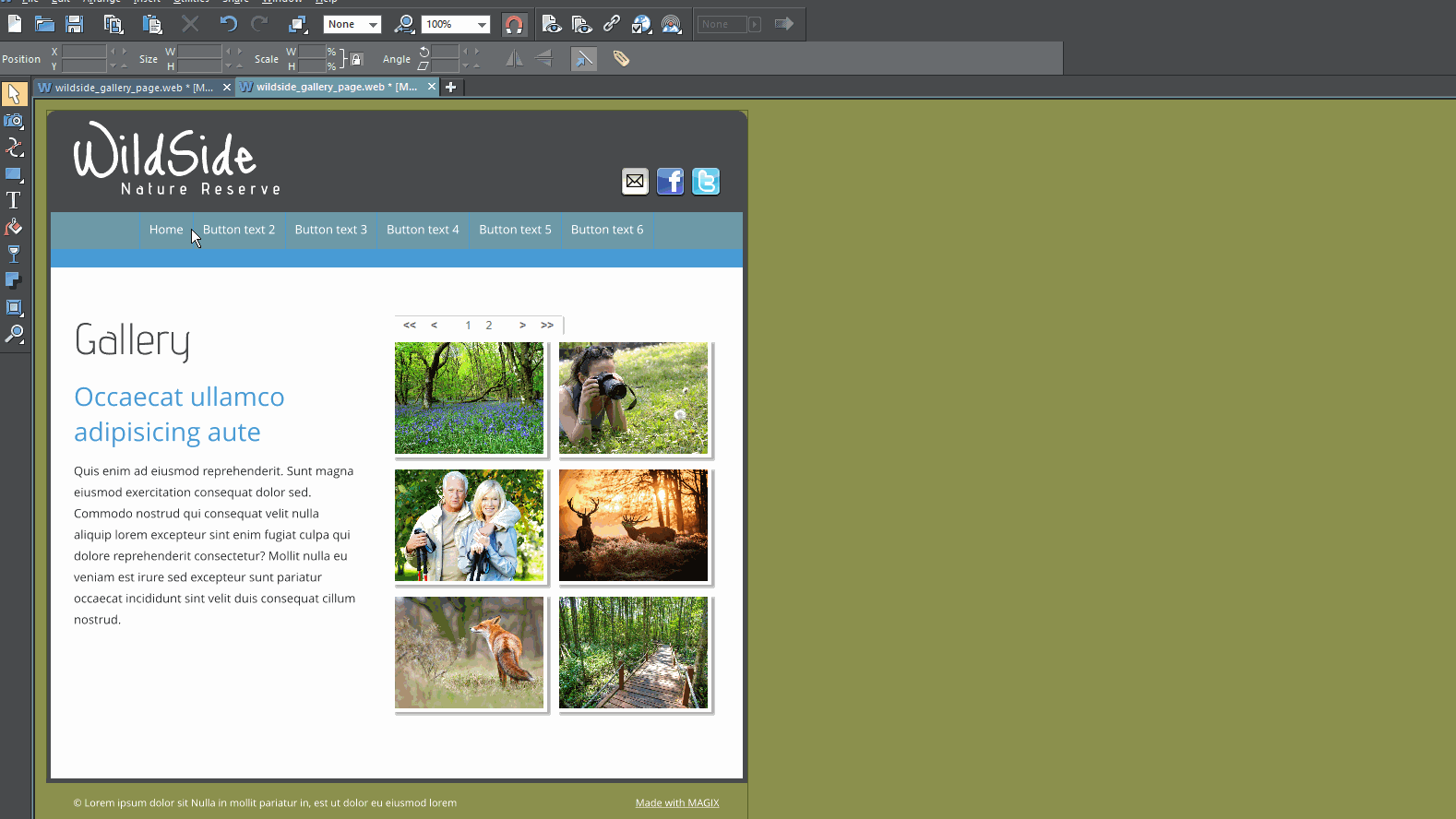1456x819 pixels.
Task: Click the Paste clipboard icon
Action: click(152, 24)
